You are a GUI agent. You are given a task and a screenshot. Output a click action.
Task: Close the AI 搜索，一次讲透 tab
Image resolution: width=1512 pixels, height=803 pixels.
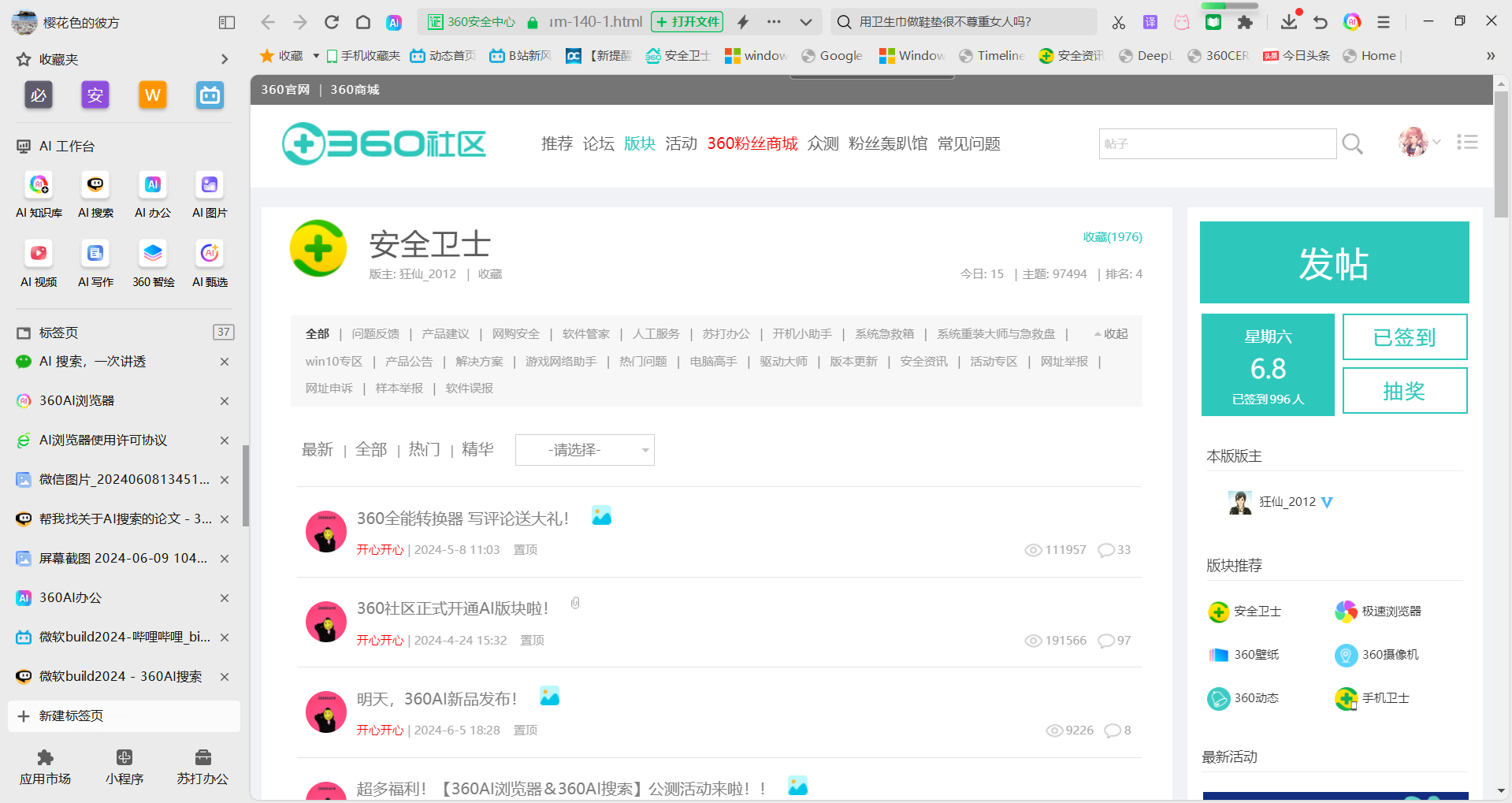[225, 362]
